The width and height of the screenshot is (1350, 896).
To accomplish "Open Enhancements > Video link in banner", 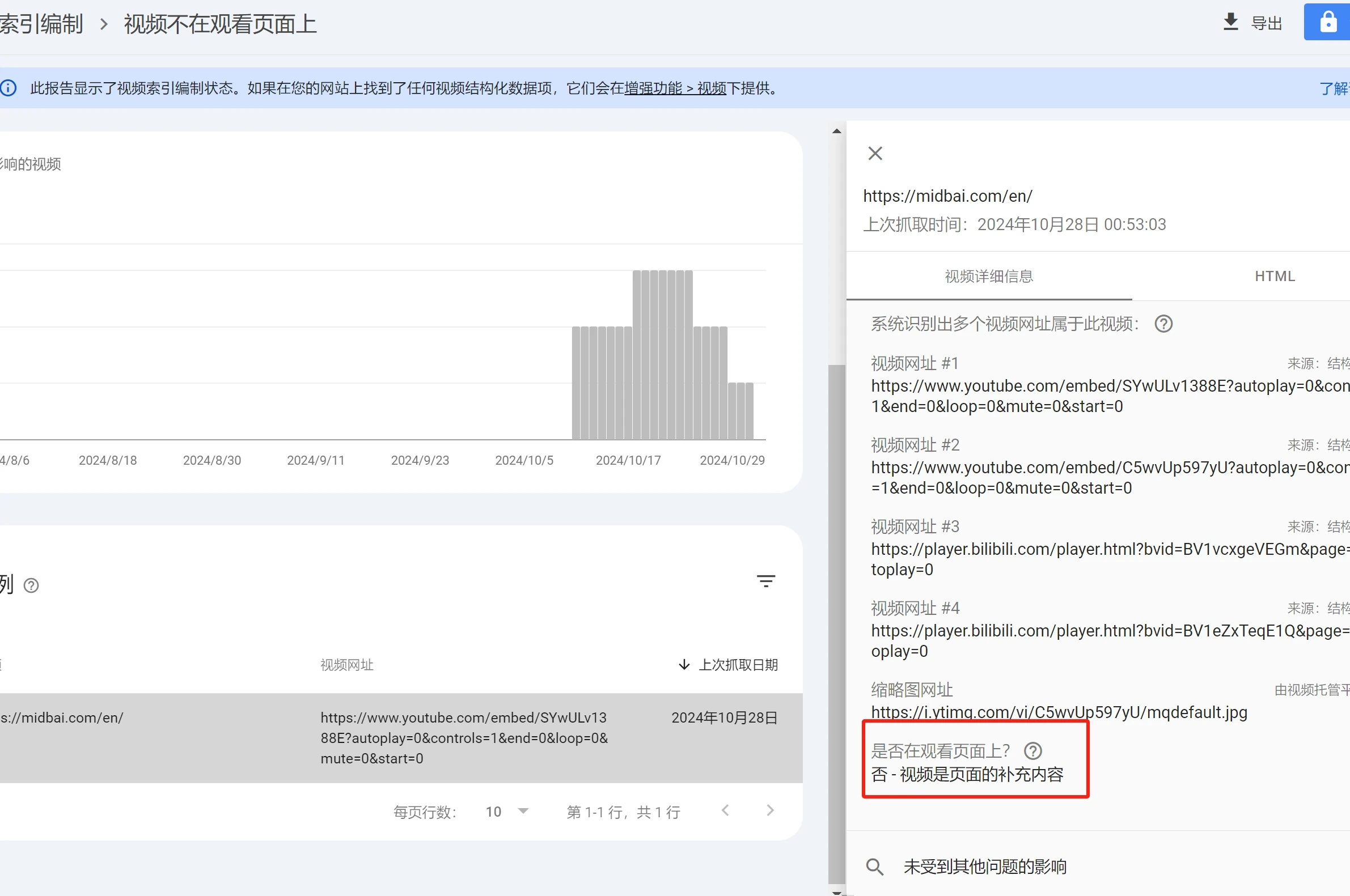I will (x=675, y=88).
